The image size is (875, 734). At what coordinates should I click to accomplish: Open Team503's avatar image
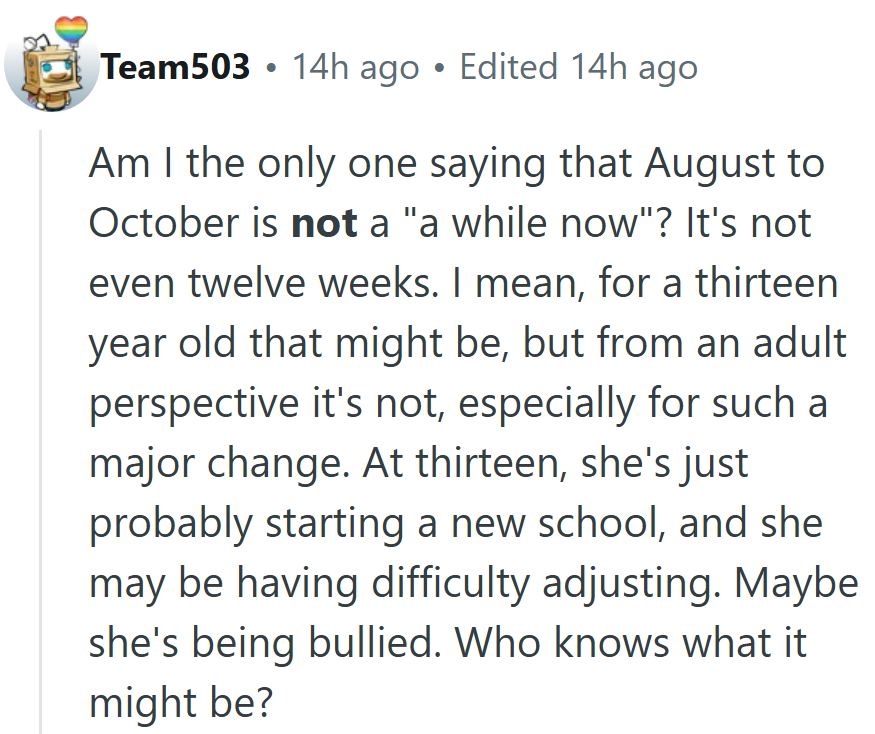[49, 65]
